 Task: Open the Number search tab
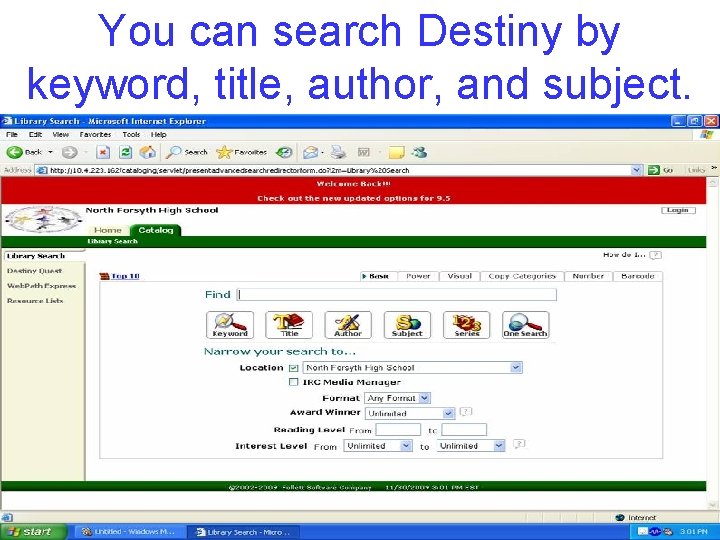point(588,276)
